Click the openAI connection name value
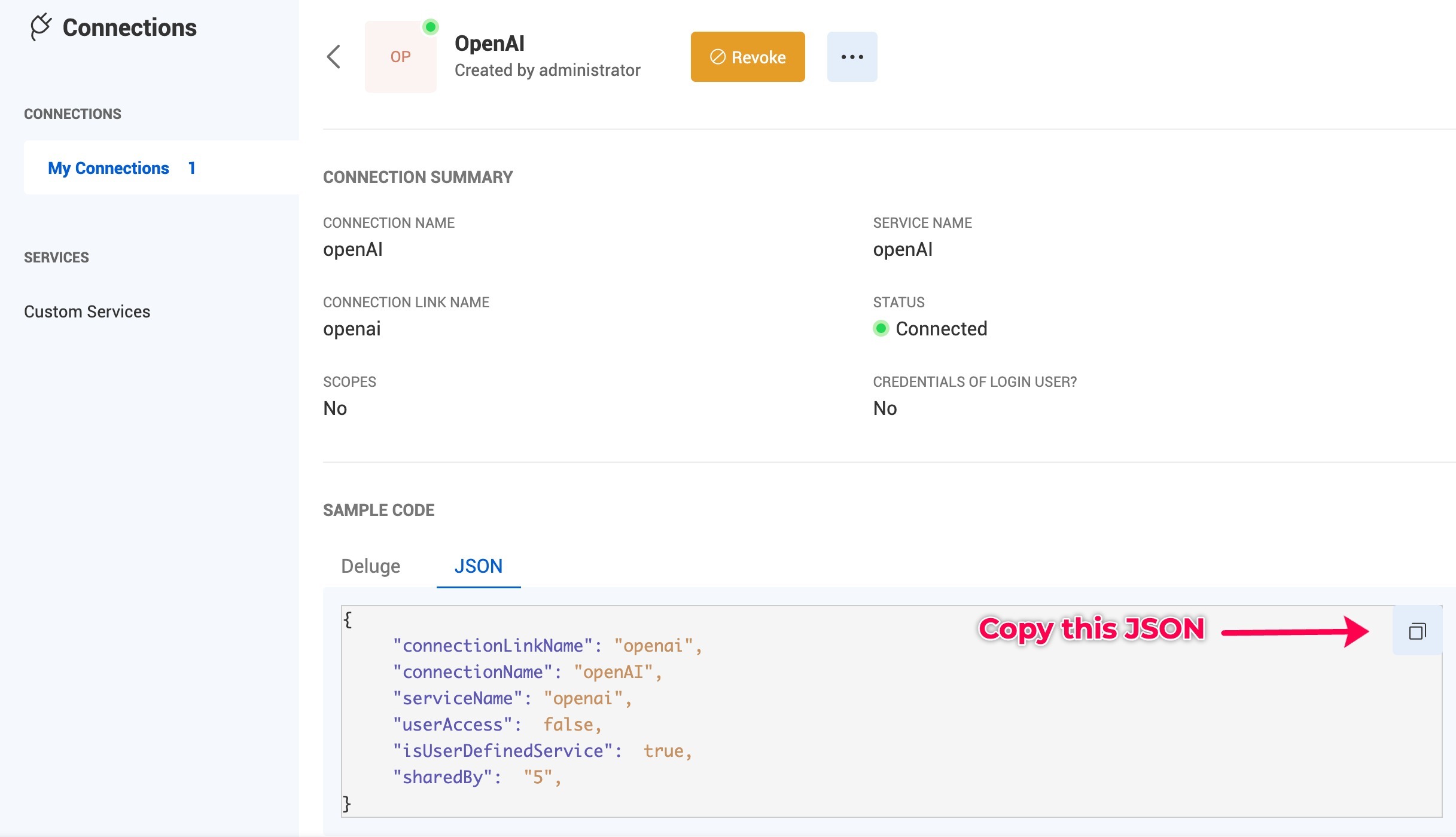This screenshot has width=1456, height=837. 352,249
